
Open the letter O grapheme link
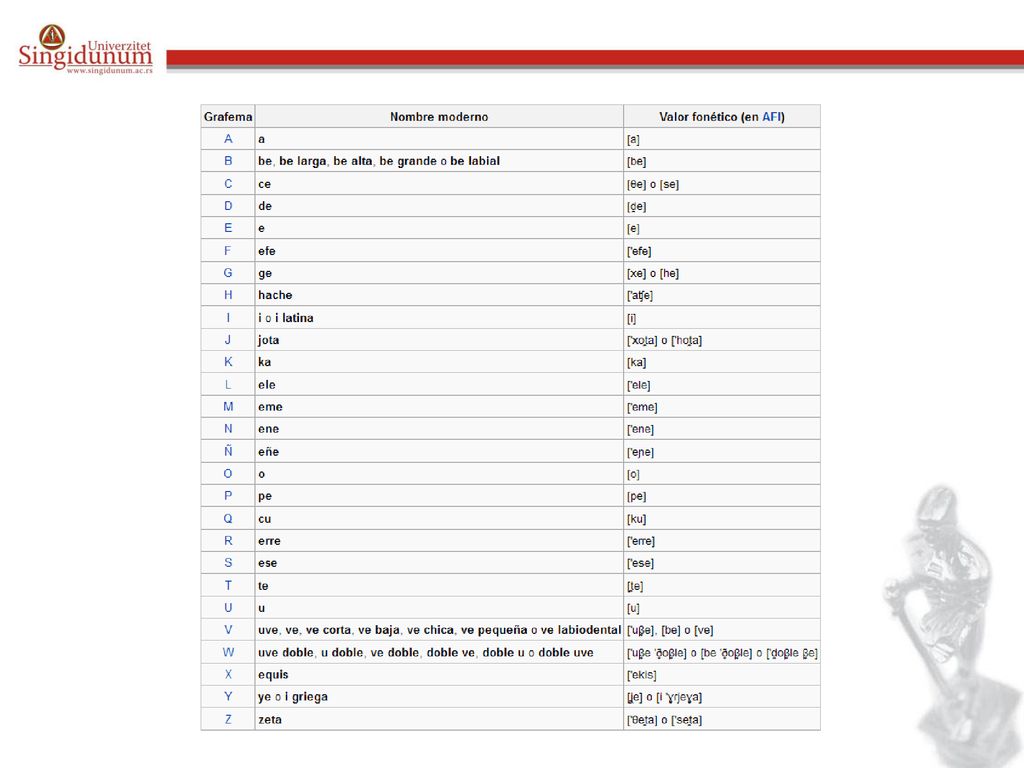[x=228, y=473]
